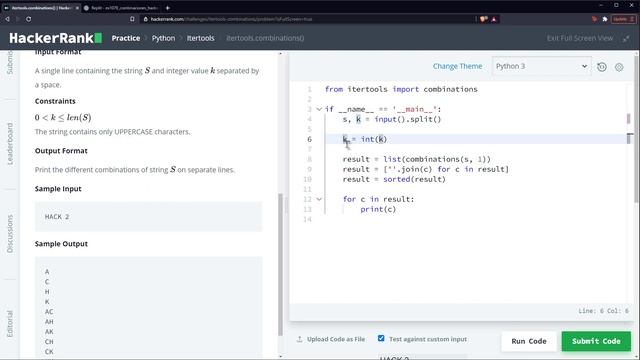This screenshot has height=360, width=640.
Task: Click the Brave Rewards triangle icon
Action: tap(494, 19)
